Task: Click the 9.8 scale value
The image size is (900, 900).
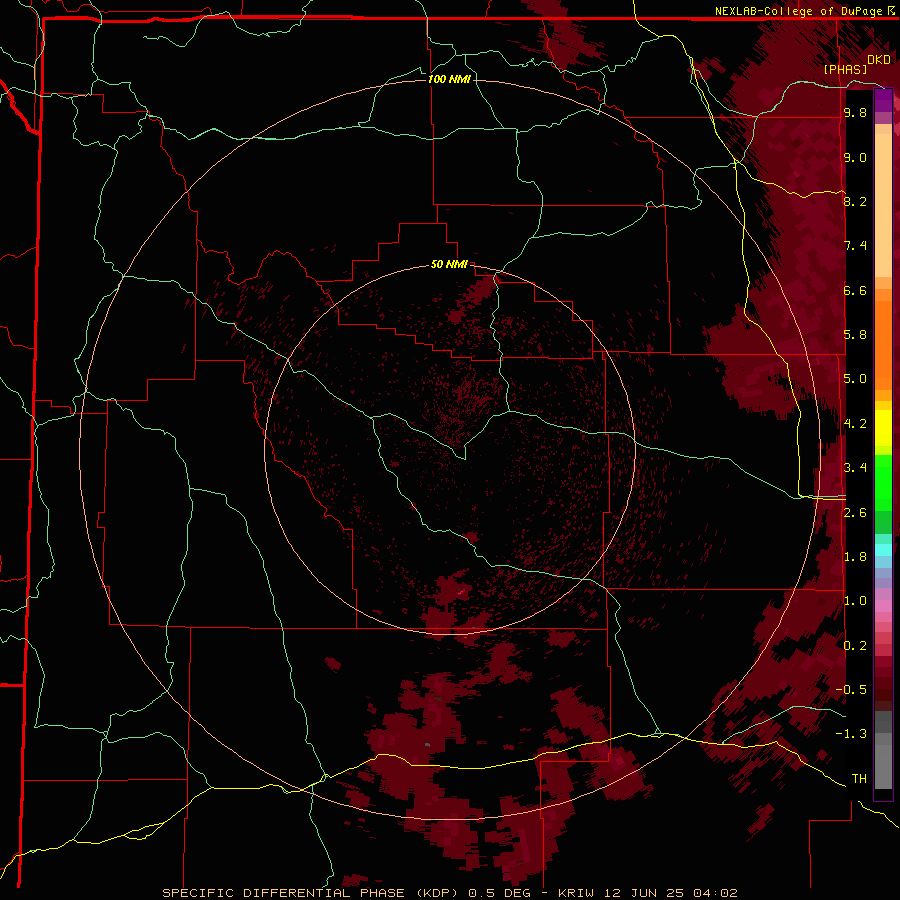Action: (855, 112)
